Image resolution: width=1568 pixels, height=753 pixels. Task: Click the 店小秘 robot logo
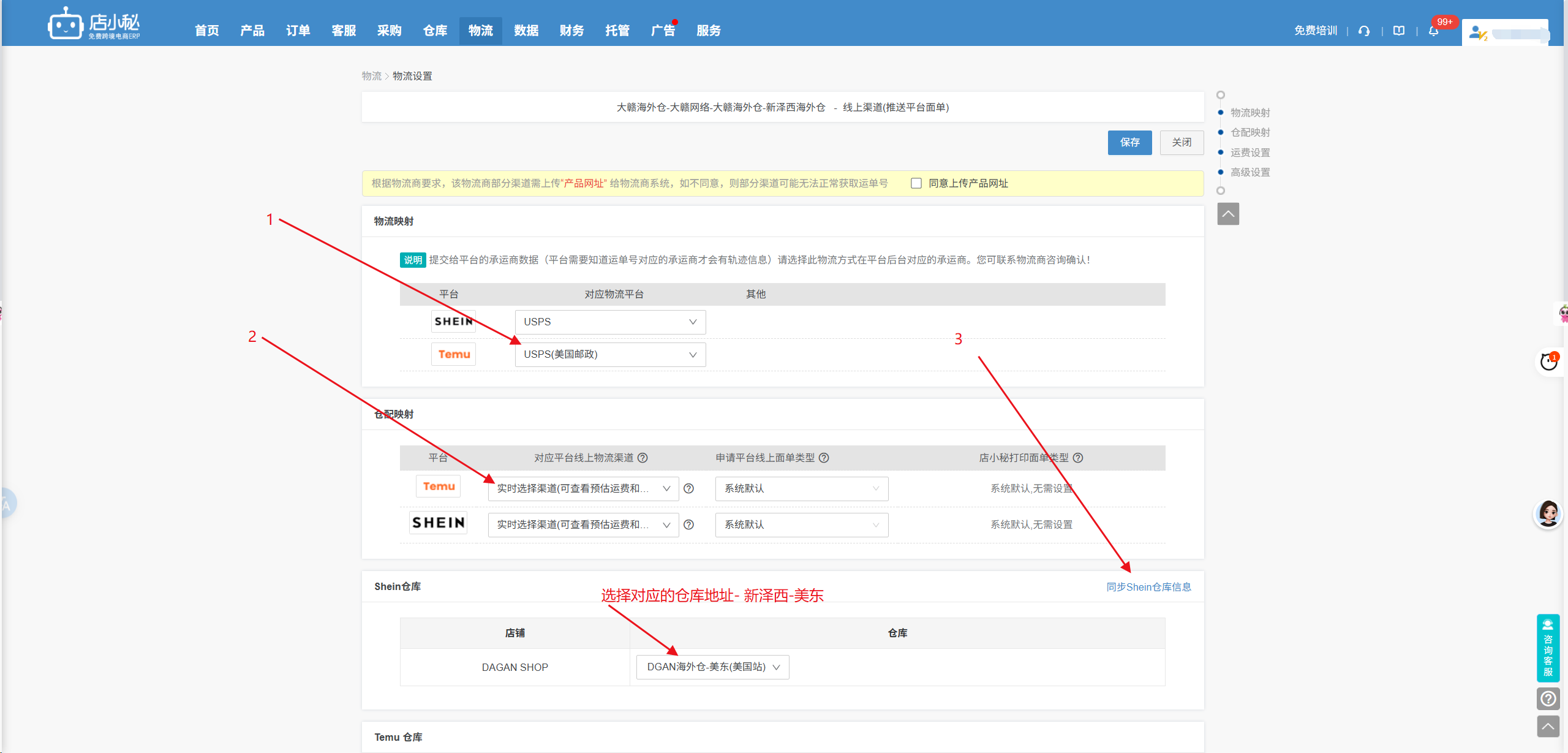pos(94,23)
